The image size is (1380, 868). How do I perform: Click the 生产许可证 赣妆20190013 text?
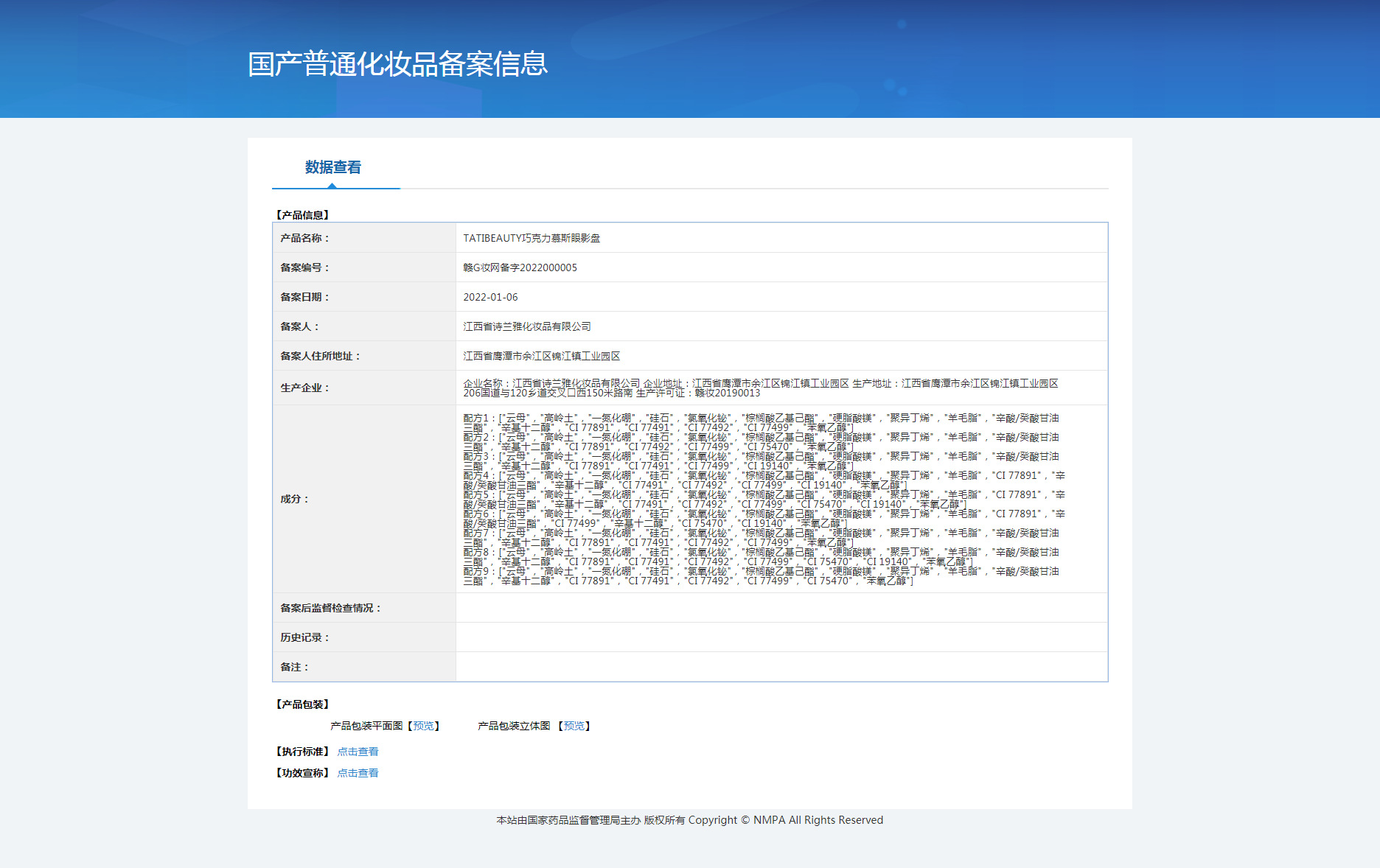tap(698, 393)
